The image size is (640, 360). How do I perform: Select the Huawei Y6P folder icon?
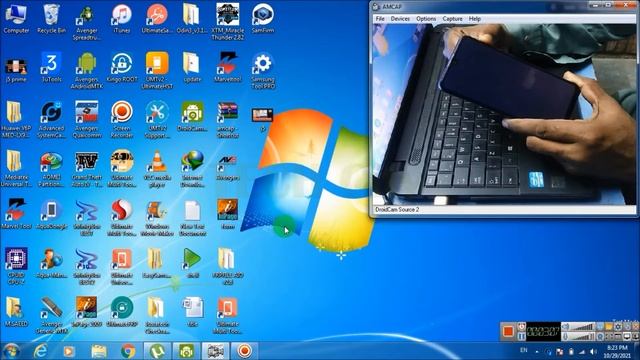pos(16,120)
